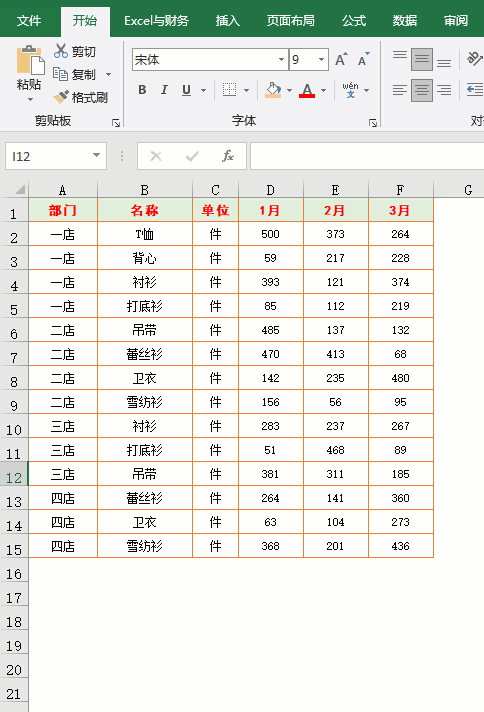The width and height of the screenshot is (484, 712).
Task: Toggle Underline formatting
Action: (x=186, y=90)
